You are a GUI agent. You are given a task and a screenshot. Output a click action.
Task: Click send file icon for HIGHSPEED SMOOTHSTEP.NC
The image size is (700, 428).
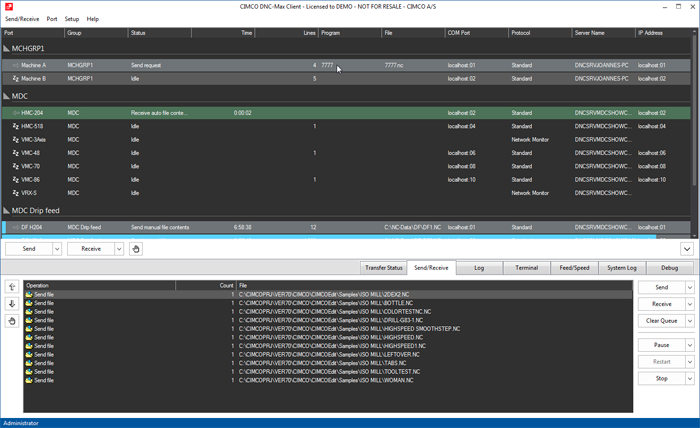29,329
